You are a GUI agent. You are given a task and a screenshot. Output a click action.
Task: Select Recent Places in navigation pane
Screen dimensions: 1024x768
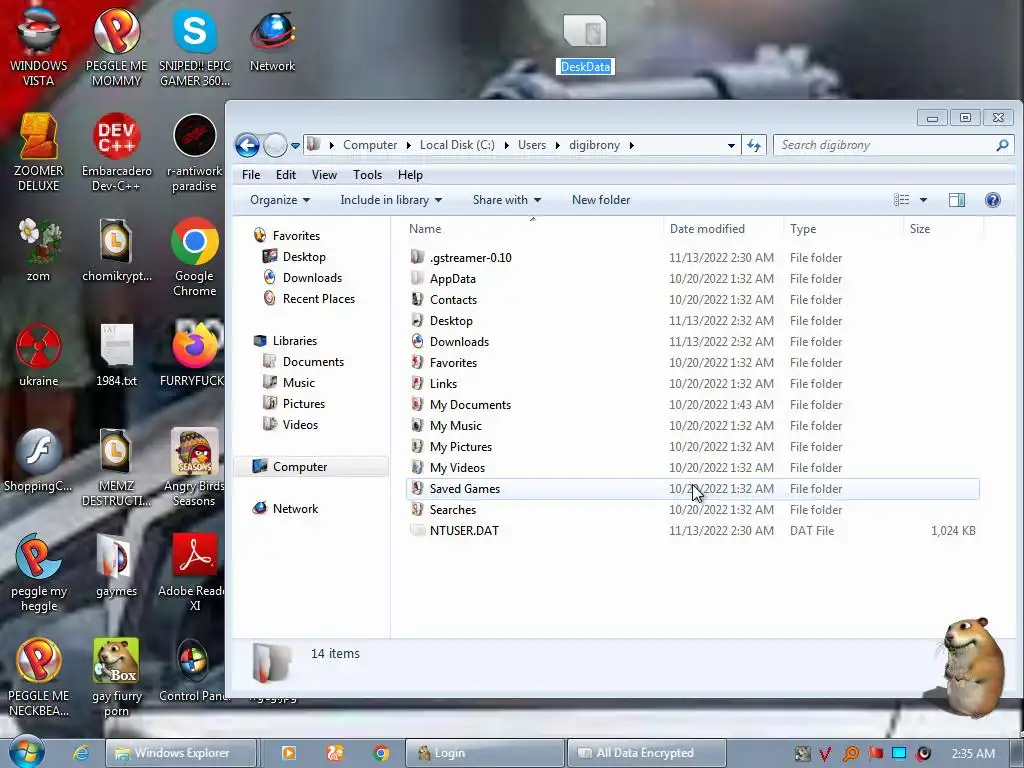[319, 298]
